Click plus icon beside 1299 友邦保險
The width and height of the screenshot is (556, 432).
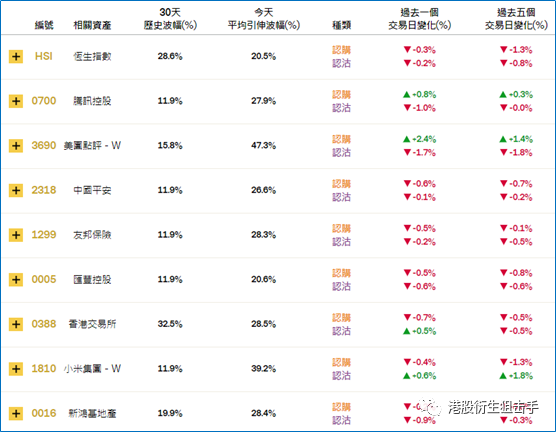coord(16,235)
